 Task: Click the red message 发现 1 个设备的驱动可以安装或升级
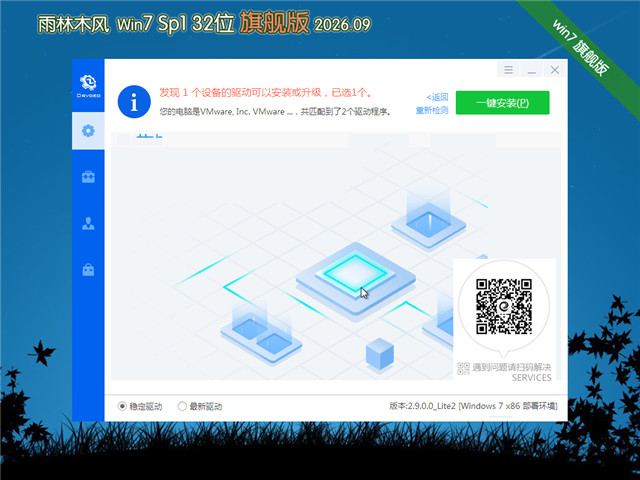241,93
